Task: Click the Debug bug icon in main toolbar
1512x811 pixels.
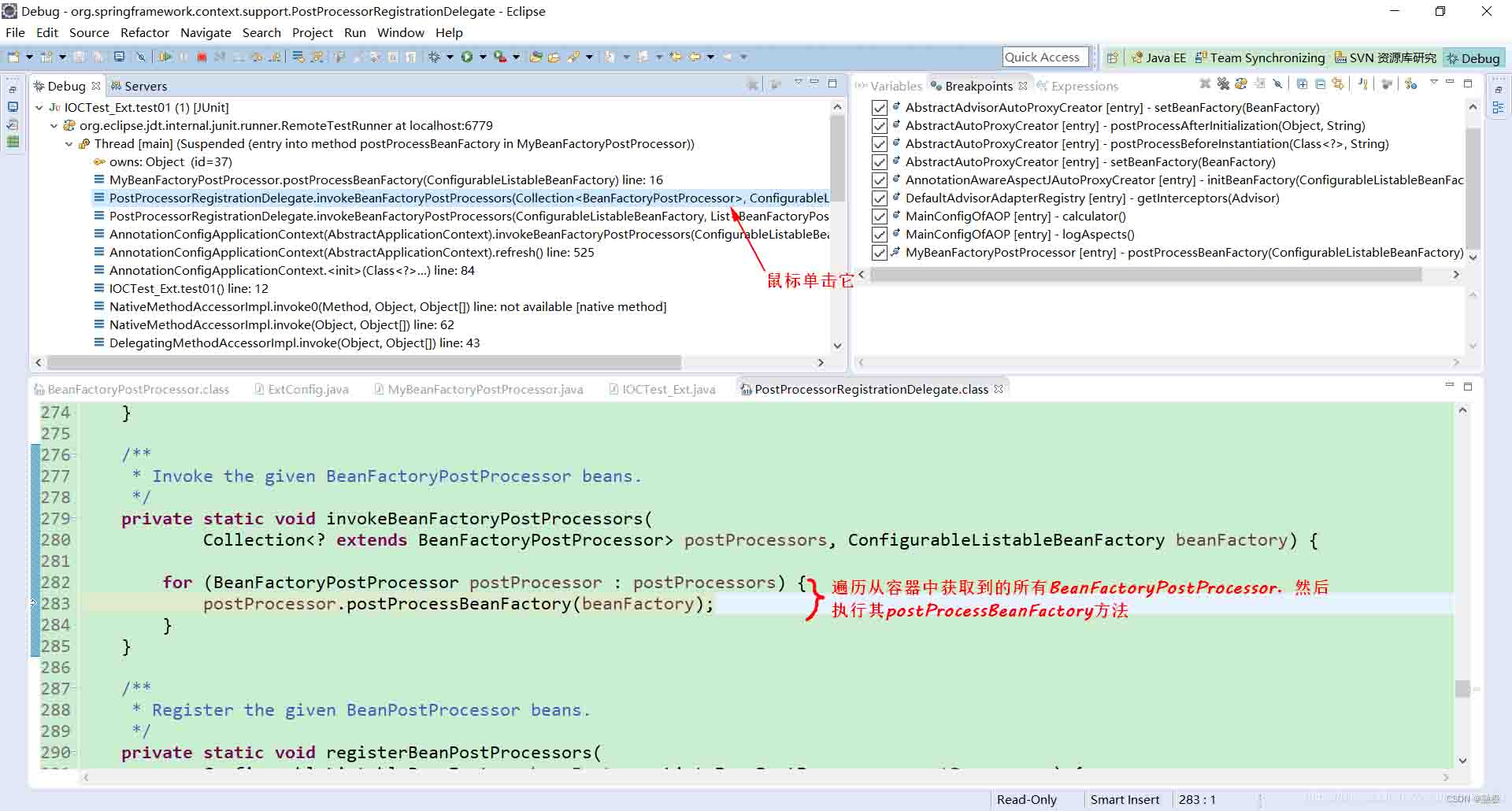Action: coord(434,57)
